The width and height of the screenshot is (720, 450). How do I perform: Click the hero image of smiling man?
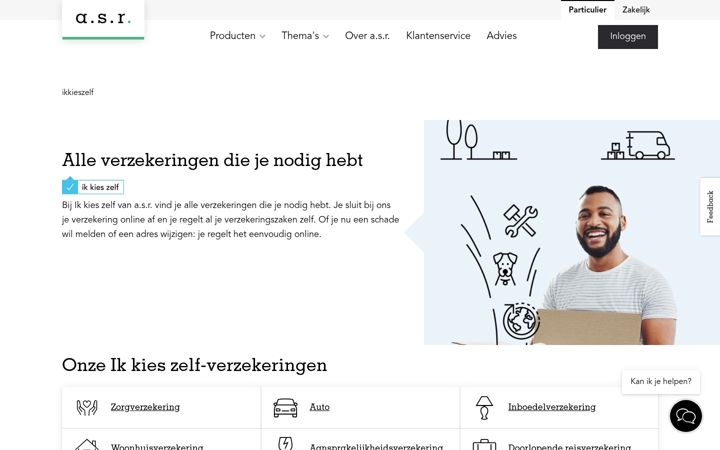coord(572,232)
